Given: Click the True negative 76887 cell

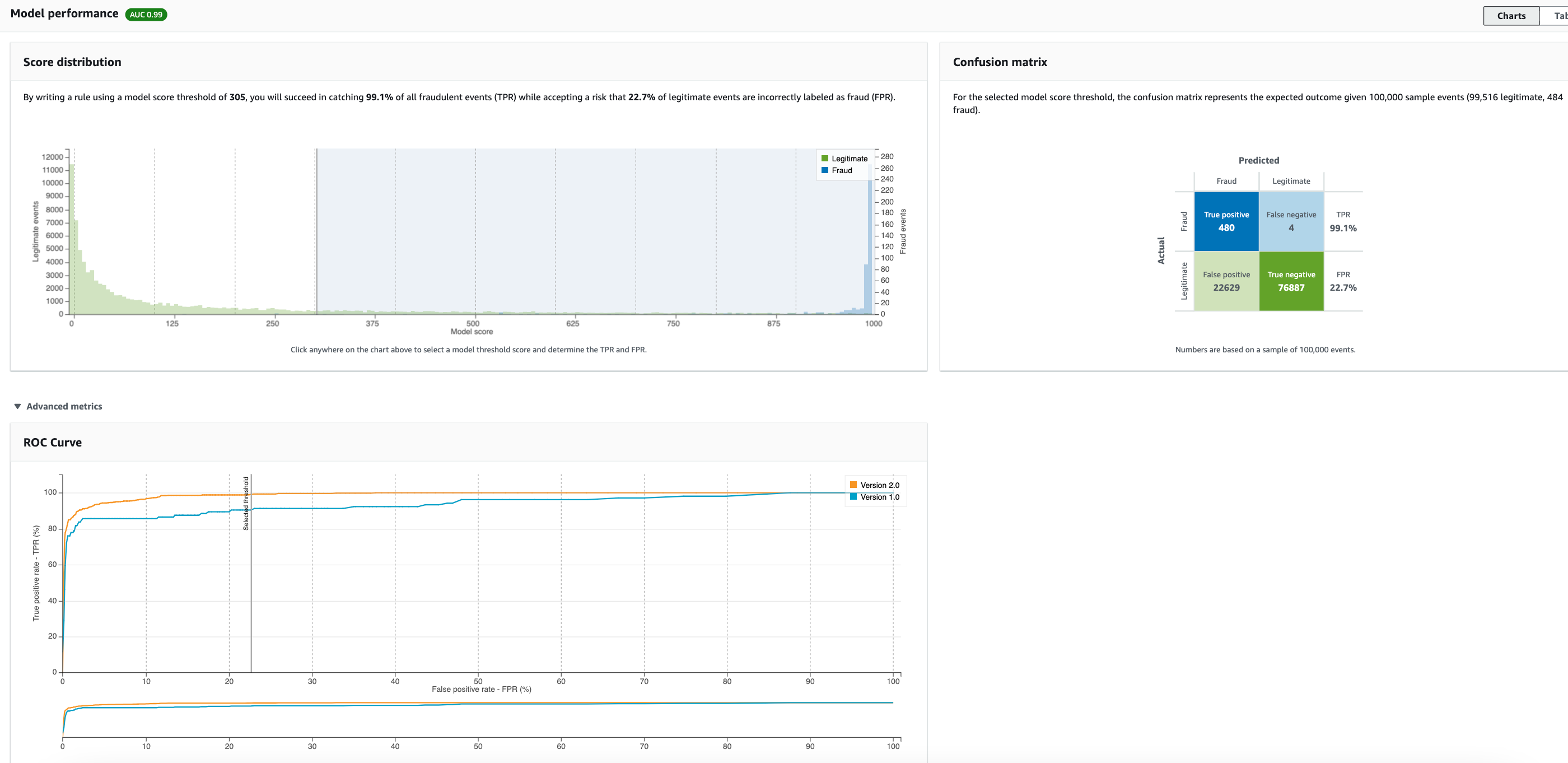Looking at the screenshot, I should pos(1291,281).
